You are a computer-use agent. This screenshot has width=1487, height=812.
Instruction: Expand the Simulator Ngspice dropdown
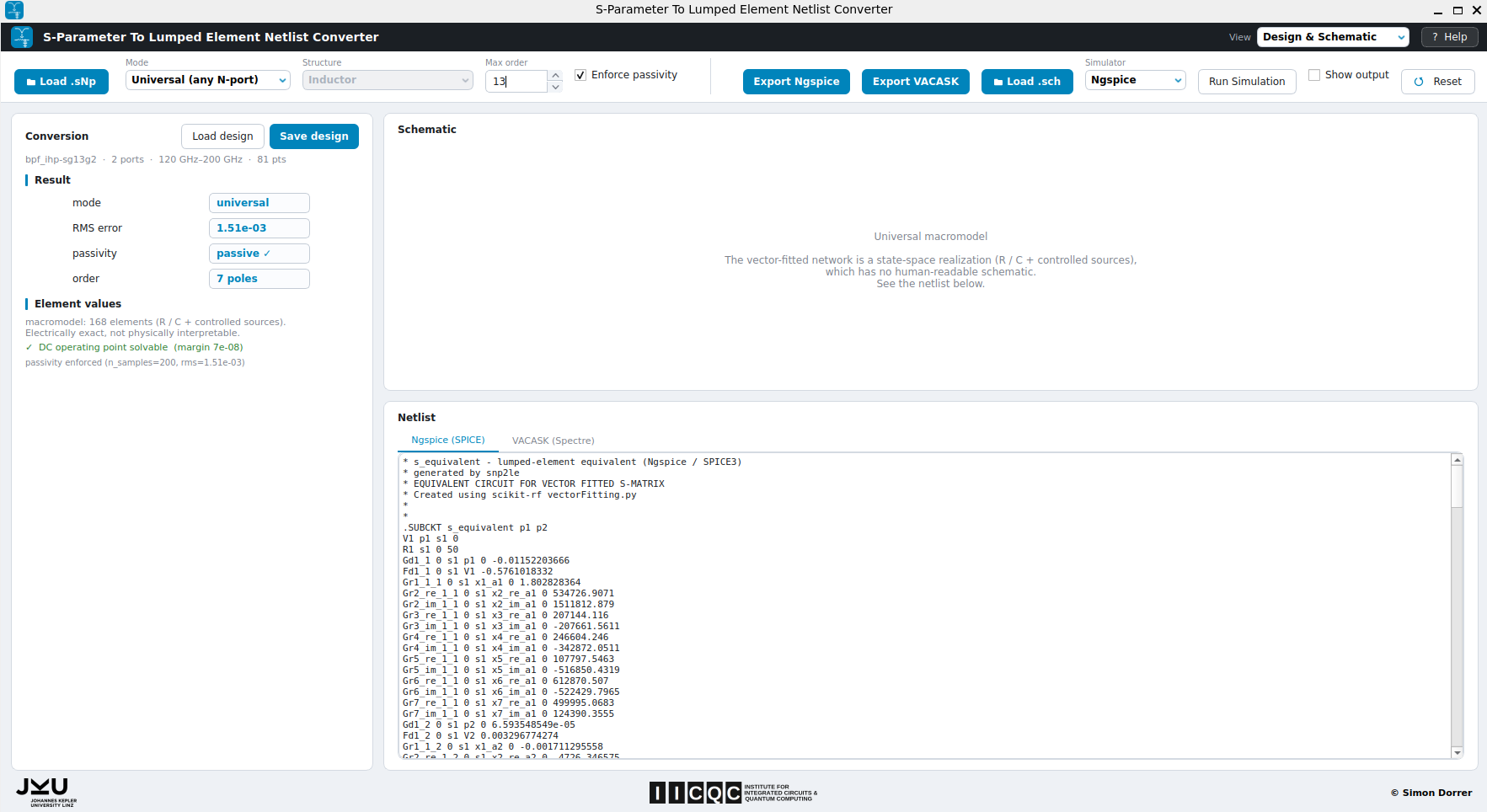[x=1135, y=80]
